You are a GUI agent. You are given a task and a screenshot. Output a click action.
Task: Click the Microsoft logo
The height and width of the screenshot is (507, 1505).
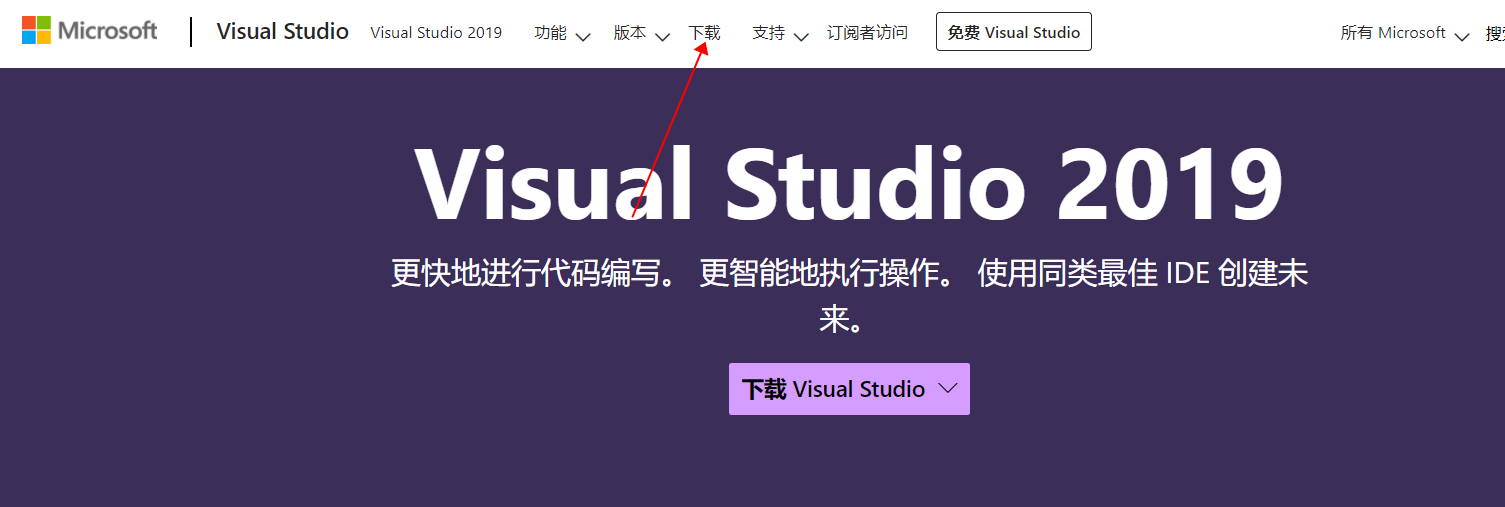[x=90, y=31]
